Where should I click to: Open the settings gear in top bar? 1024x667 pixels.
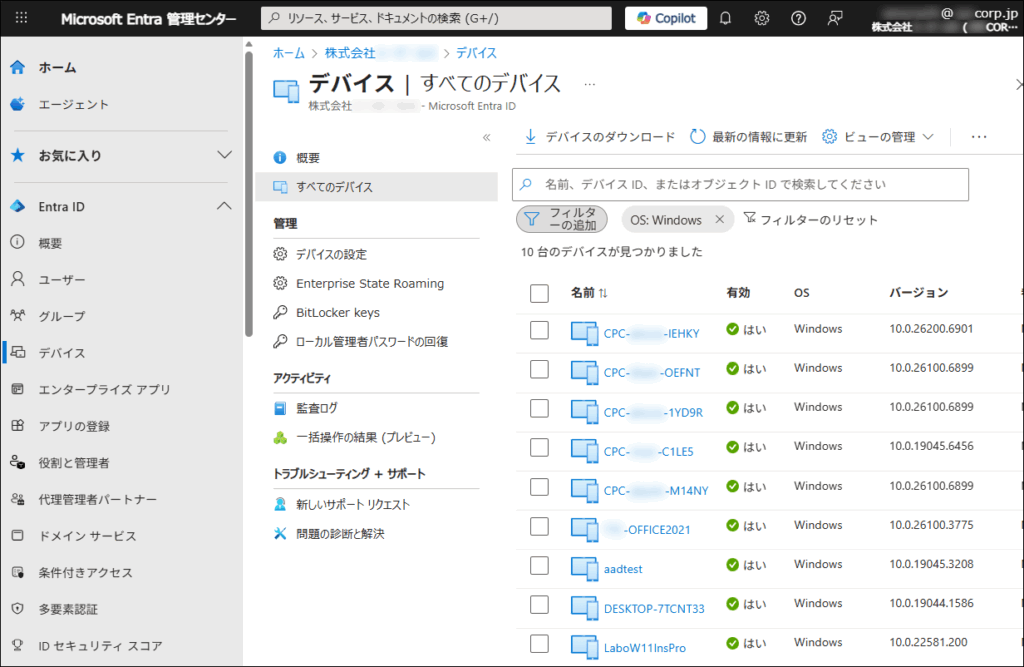[762, 18]
